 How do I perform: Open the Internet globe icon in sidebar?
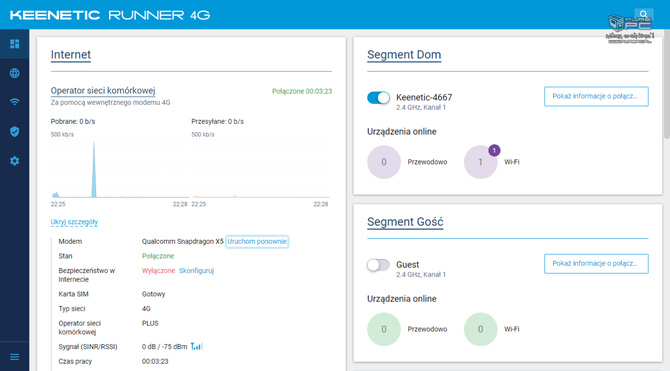tap(15, 73)
